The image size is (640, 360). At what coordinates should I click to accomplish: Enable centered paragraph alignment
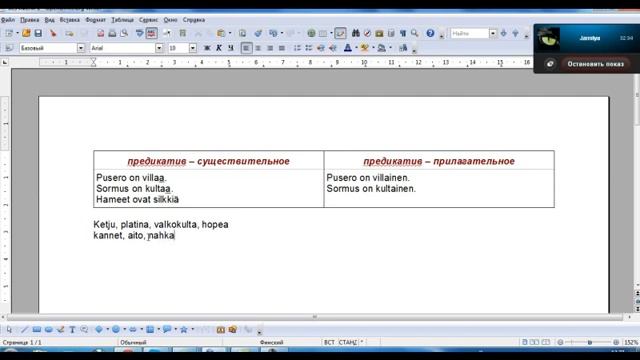point(258,48)
